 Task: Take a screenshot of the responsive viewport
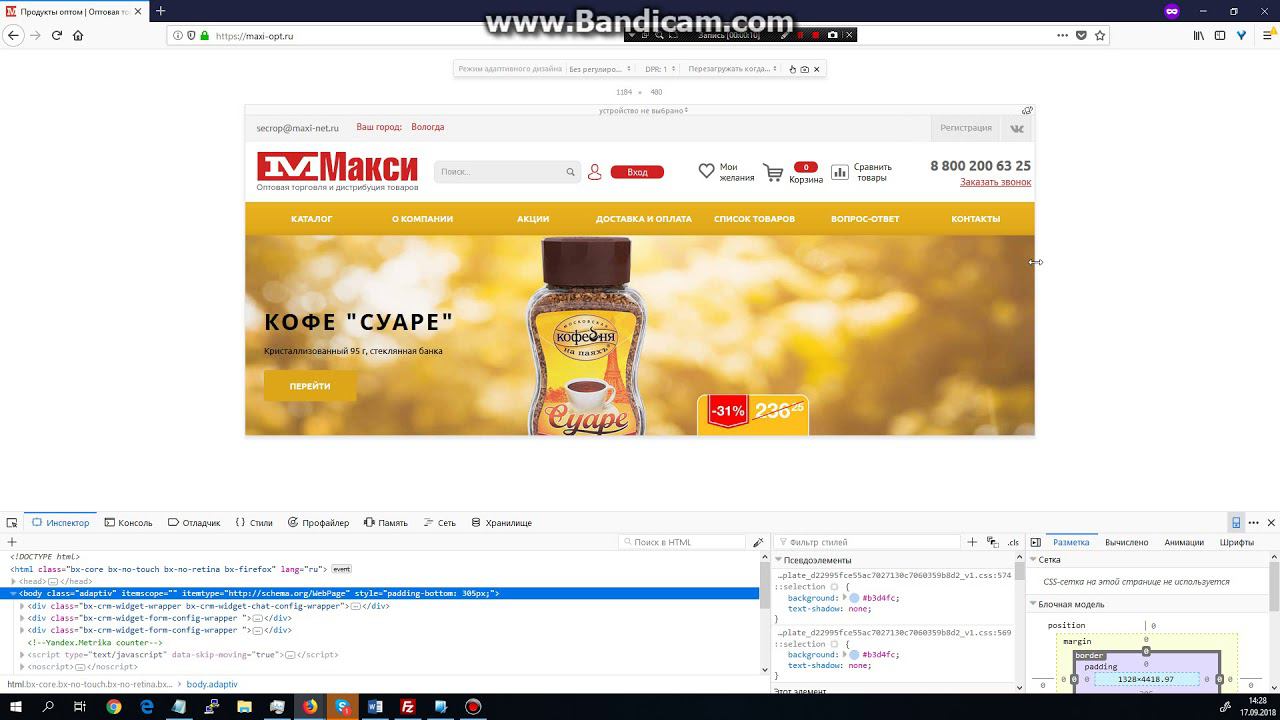(x=805, y=69)
